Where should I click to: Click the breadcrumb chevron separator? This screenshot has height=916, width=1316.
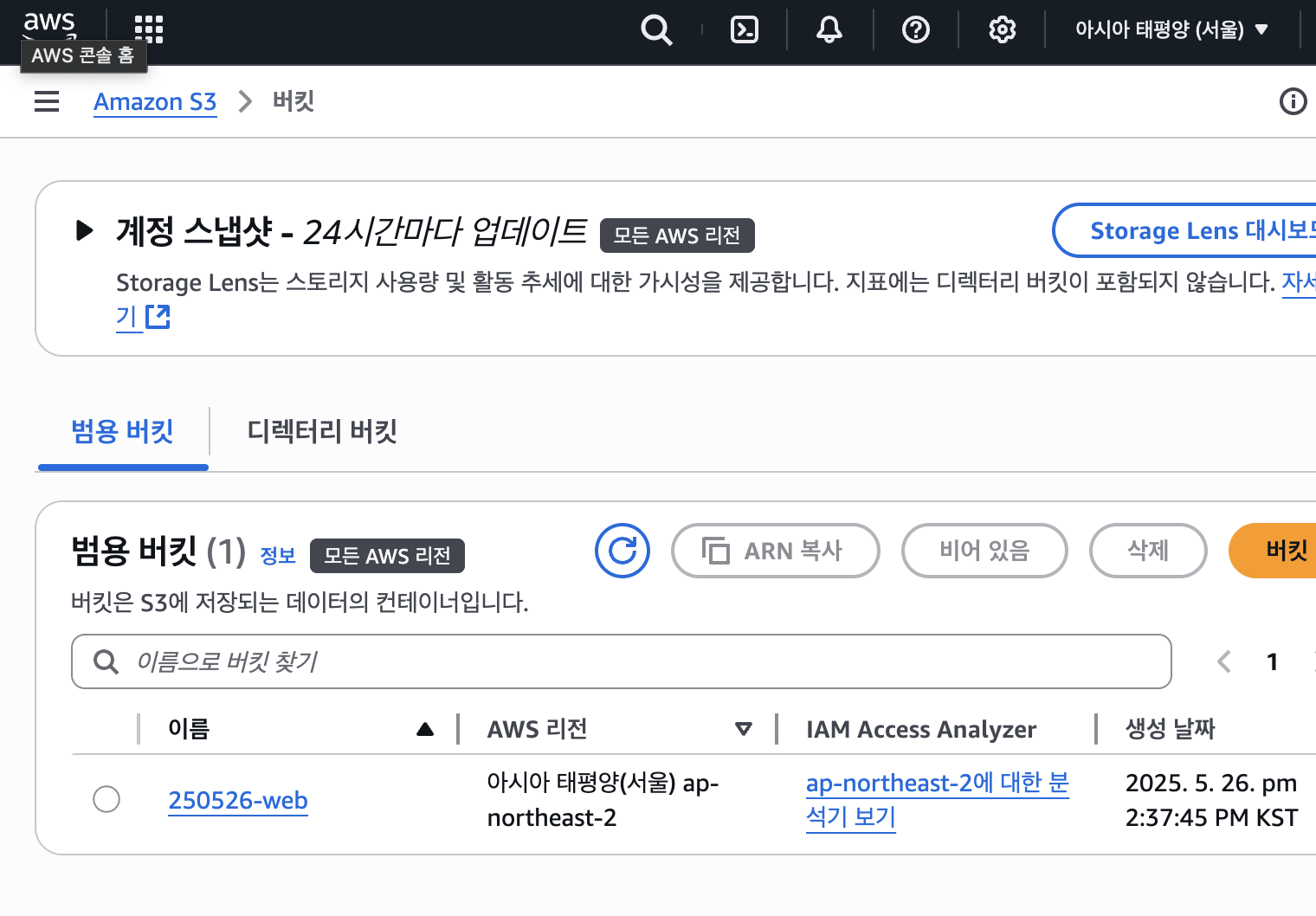click(x=245, y=102)
